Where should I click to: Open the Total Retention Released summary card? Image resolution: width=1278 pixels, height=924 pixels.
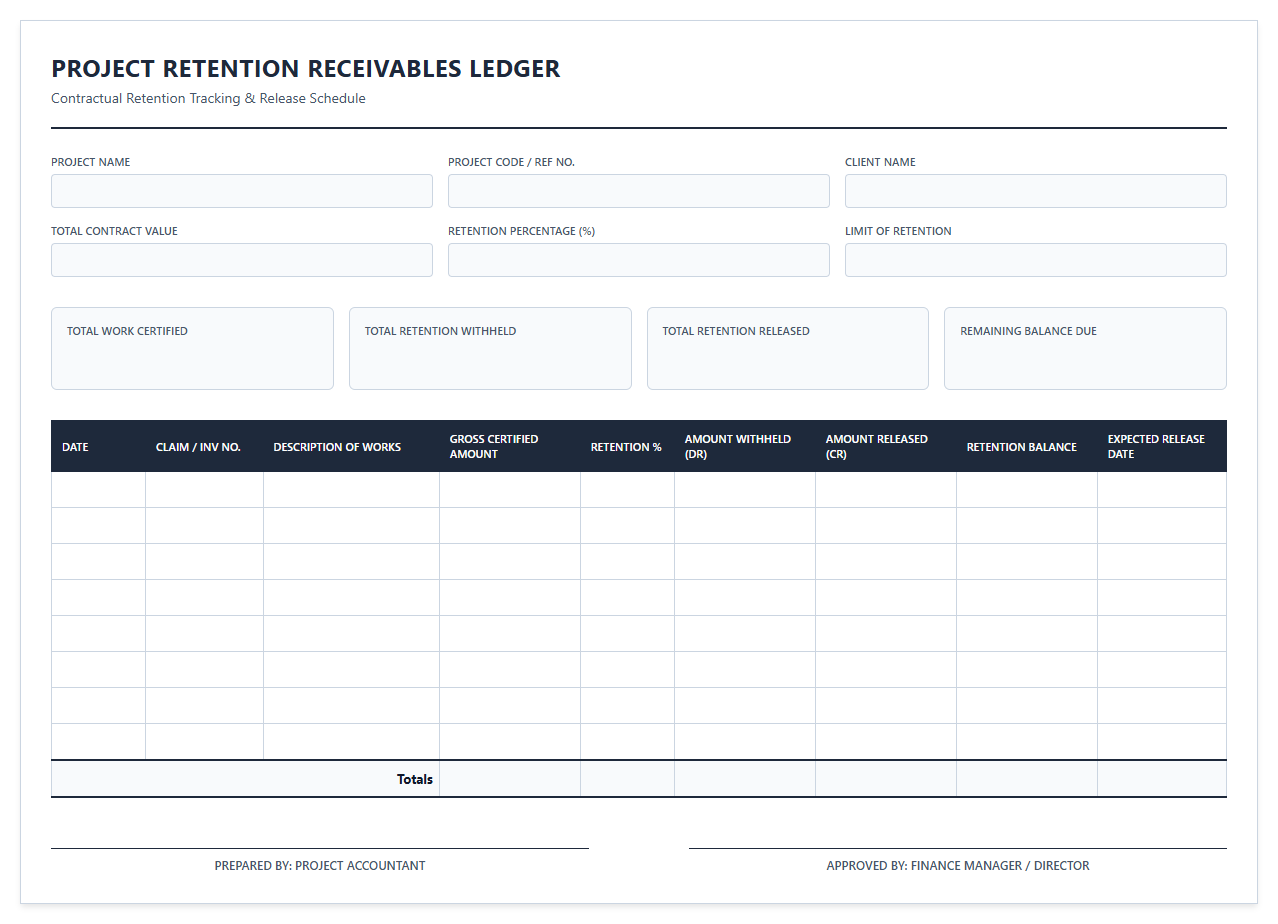coord(788,348)
